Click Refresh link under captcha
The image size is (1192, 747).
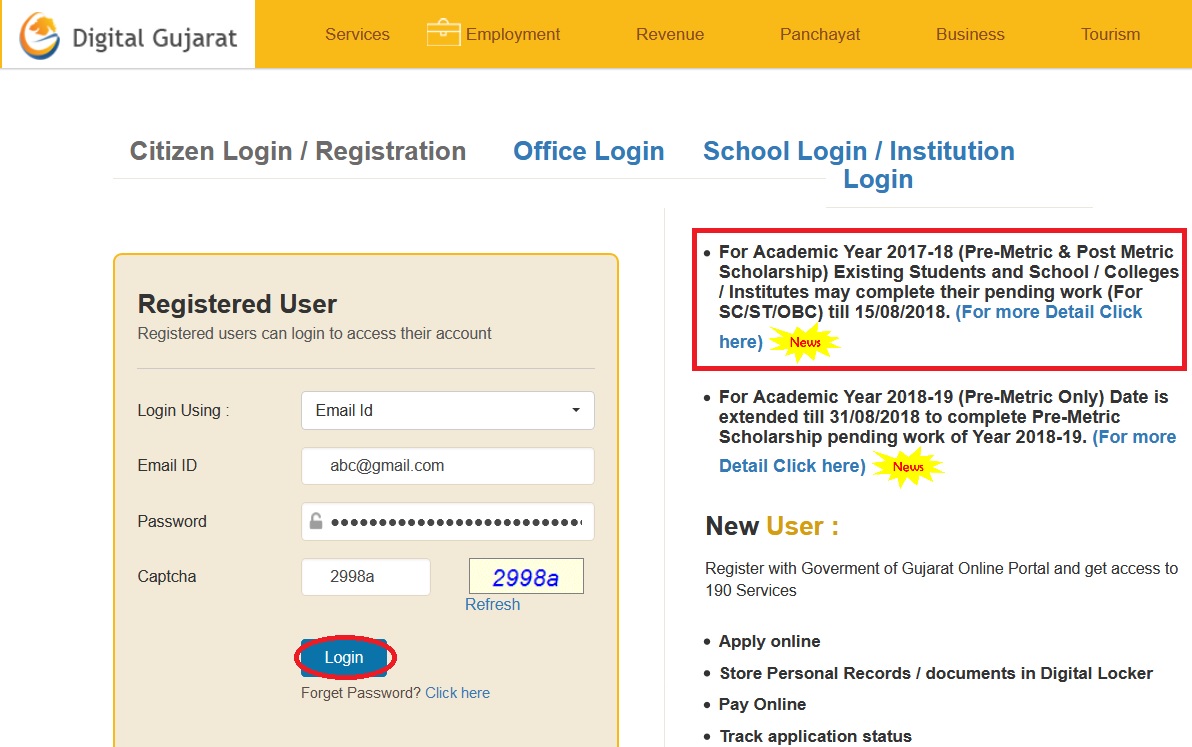pyautogui.click(x=492, y=604)
